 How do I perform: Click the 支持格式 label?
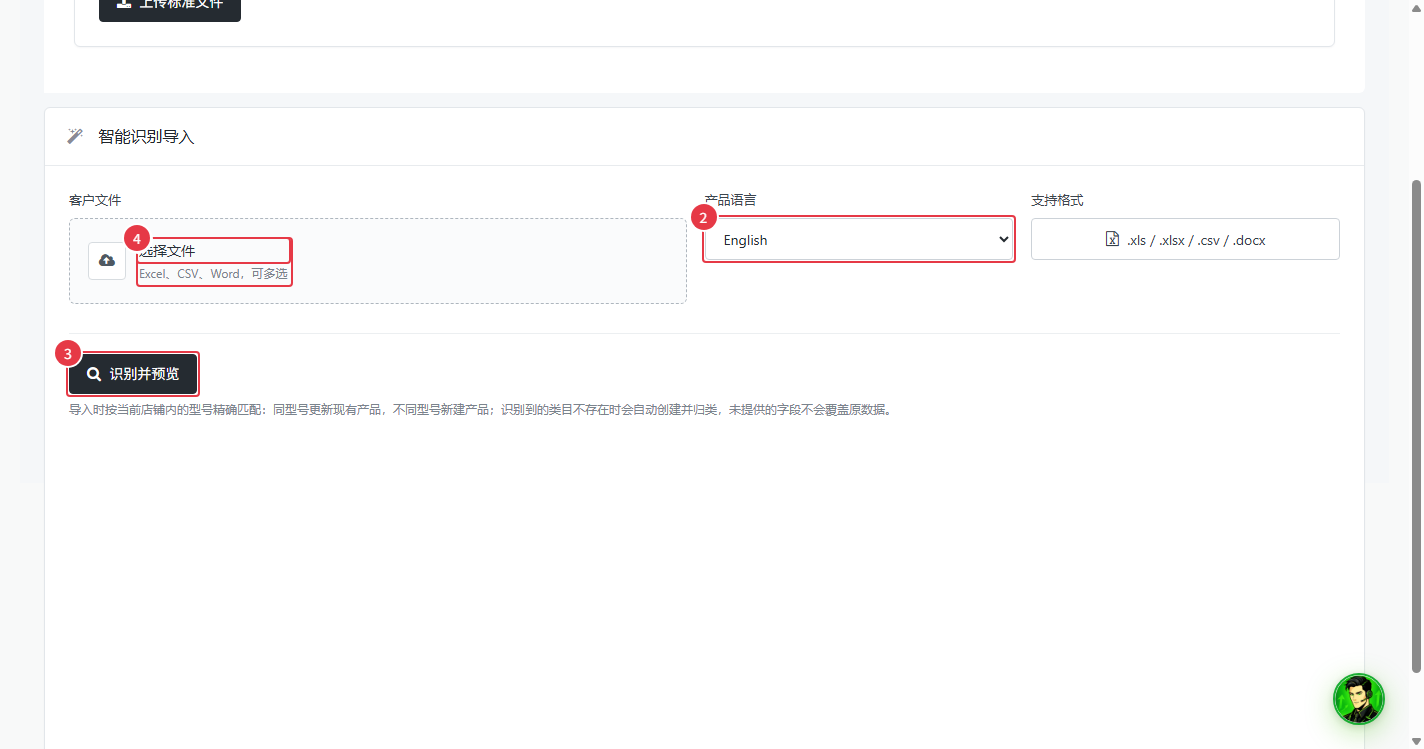pyautogui.click(x=1057, y=200)
